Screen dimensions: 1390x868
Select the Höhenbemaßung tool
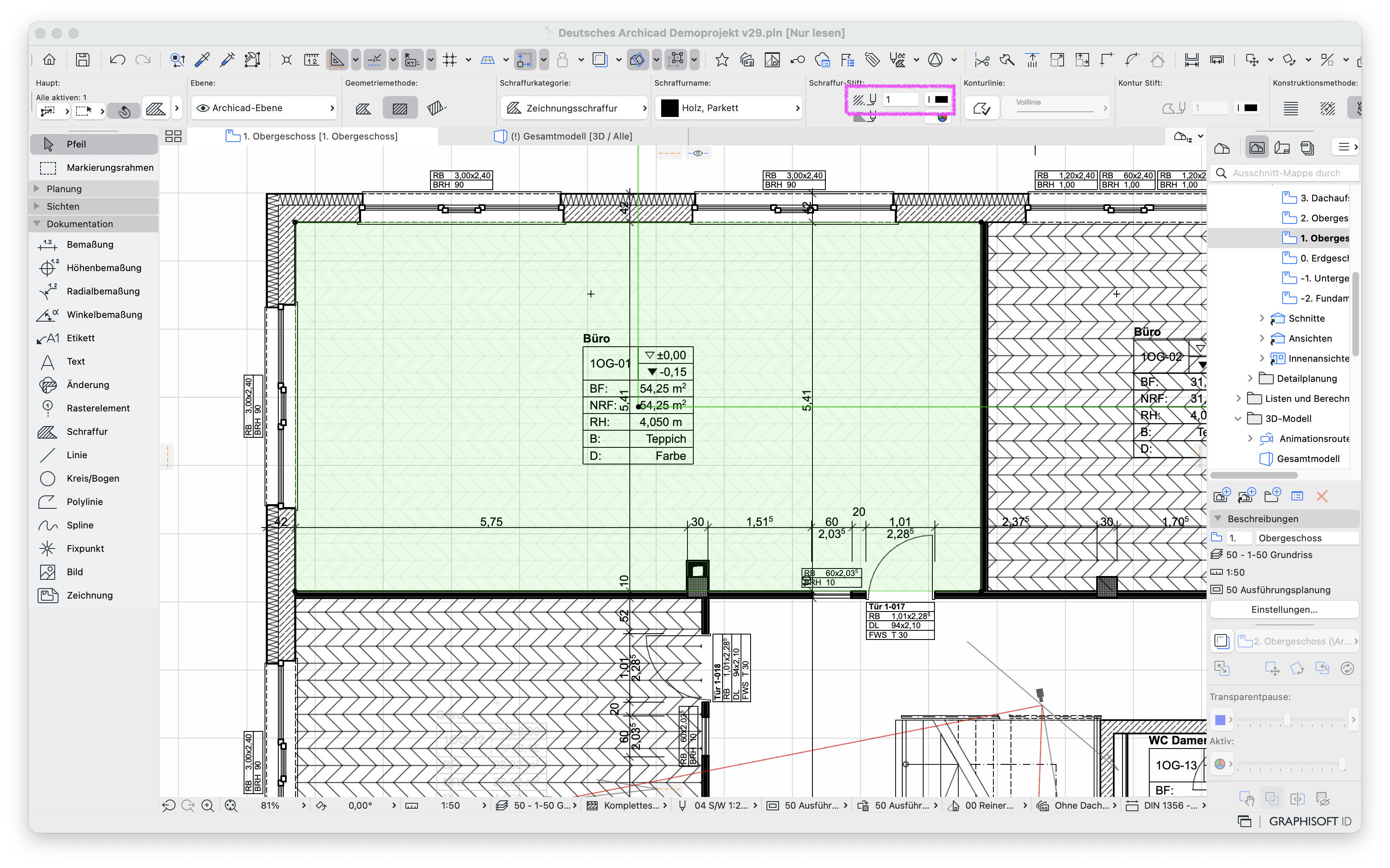pyautogui.click(x=94, y=268)
